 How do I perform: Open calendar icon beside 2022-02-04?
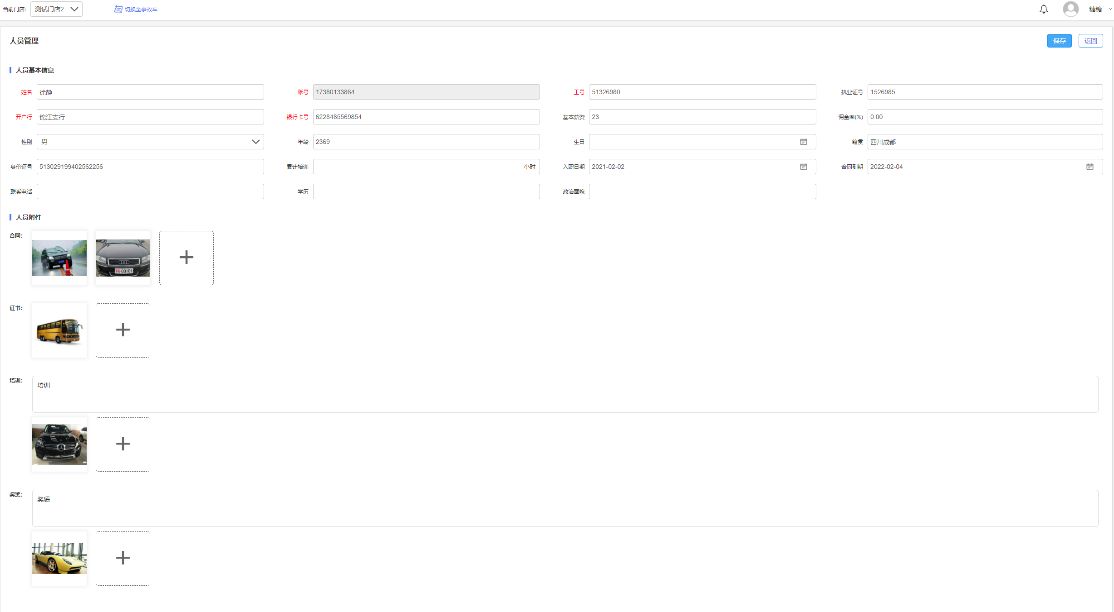coord(1090,166)
